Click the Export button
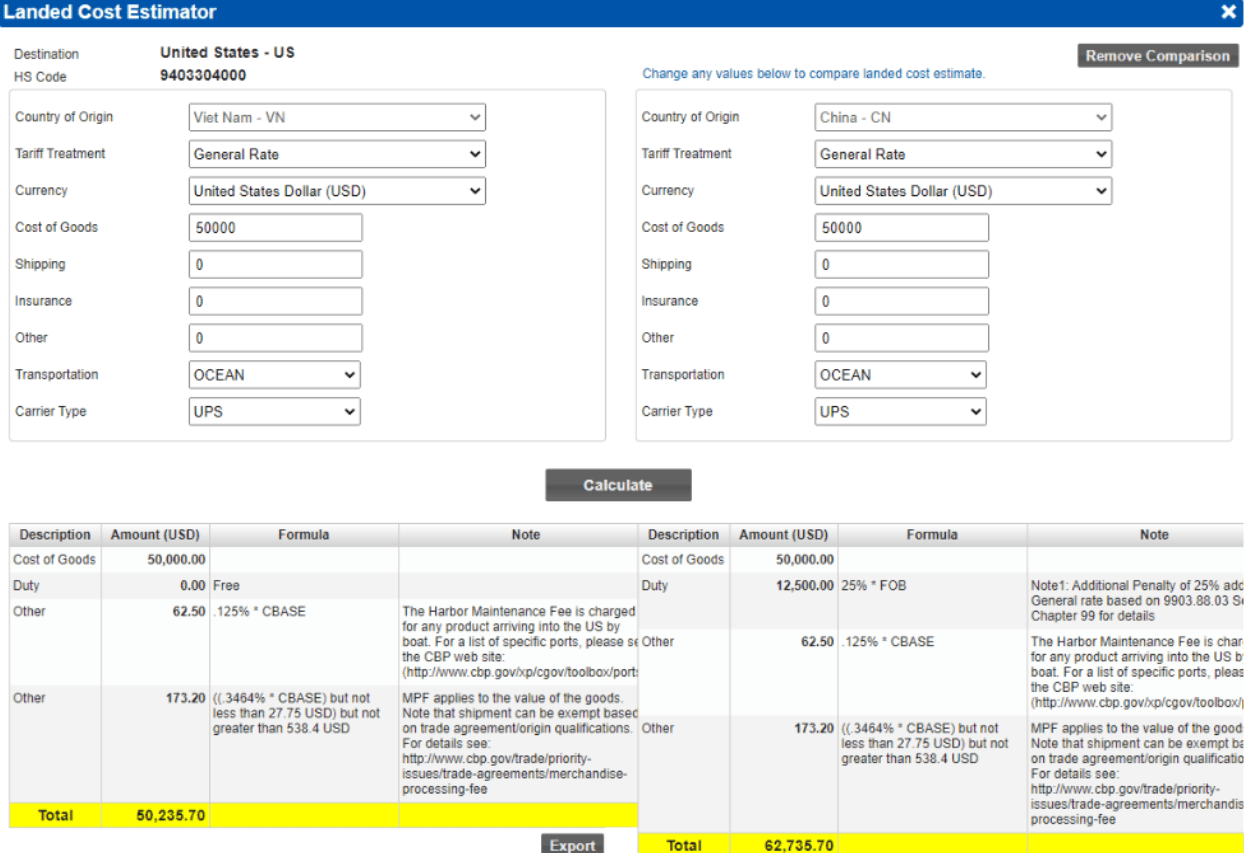The width and height of the screenshot is (1246, 853). [572, 843]
